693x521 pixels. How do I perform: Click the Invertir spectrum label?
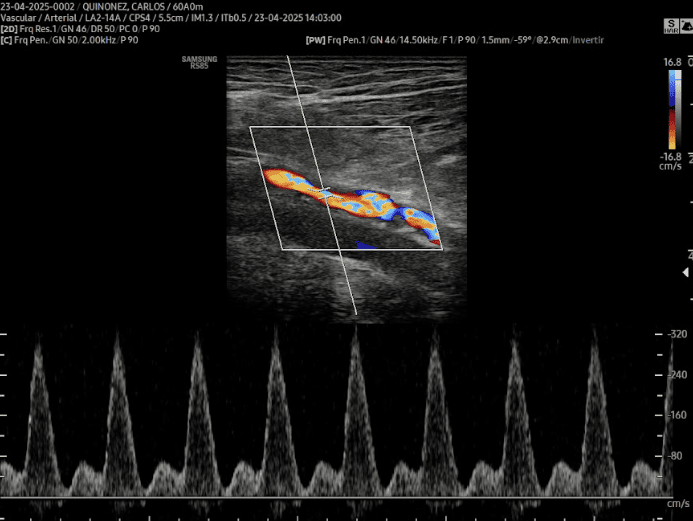click(x=584, y=40)
